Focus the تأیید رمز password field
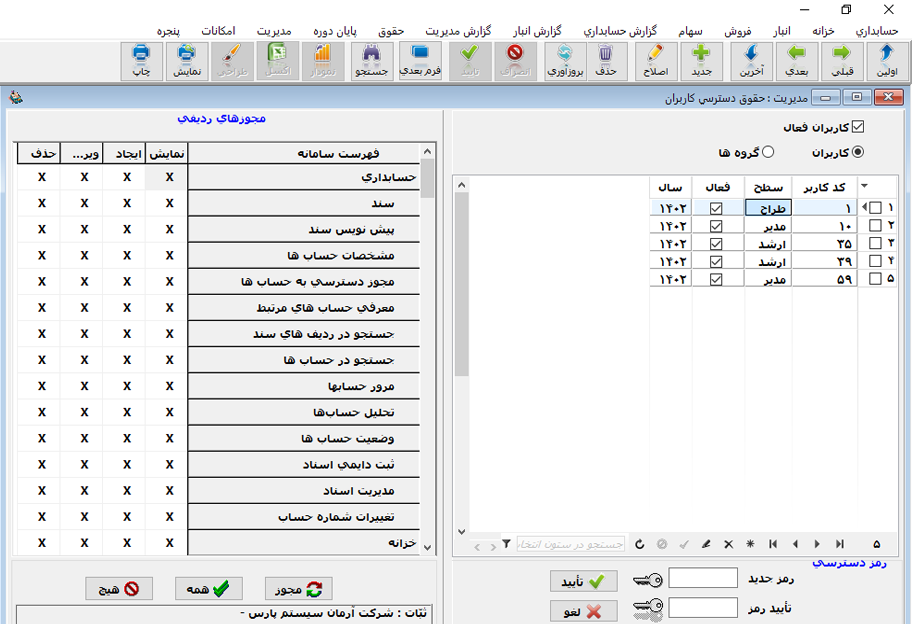The image size is (912, 624). tap(703, 608)
